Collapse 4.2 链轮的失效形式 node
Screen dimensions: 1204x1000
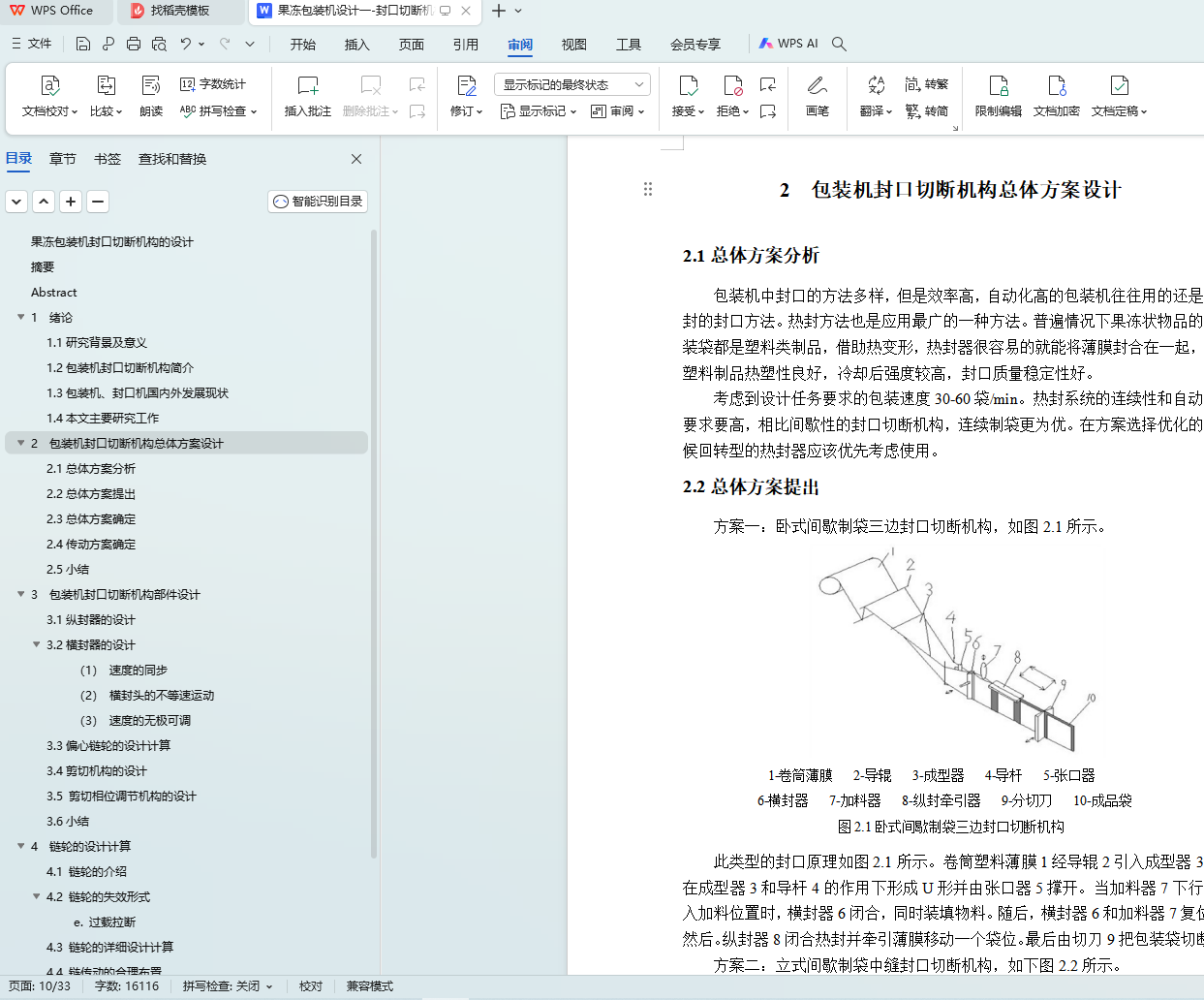pos(37,896)
